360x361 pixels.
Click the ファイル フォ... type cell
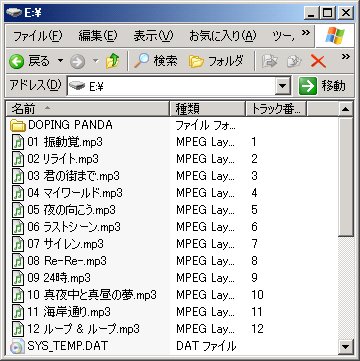tap(206, 126)
